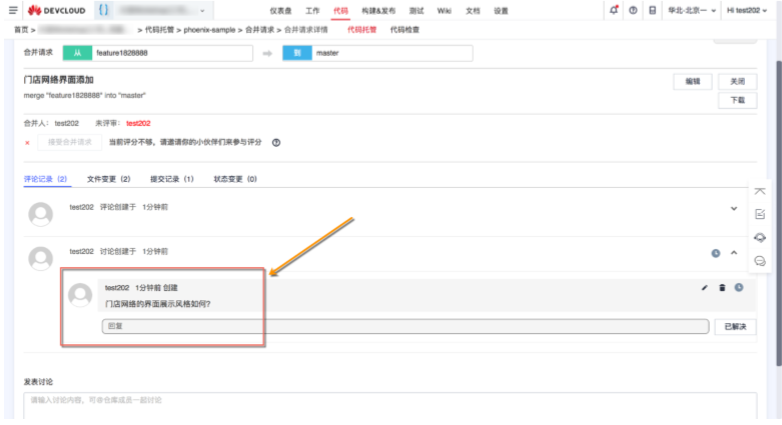
Task: Click the red test202 reviewer name
Action: click(138, 123)
